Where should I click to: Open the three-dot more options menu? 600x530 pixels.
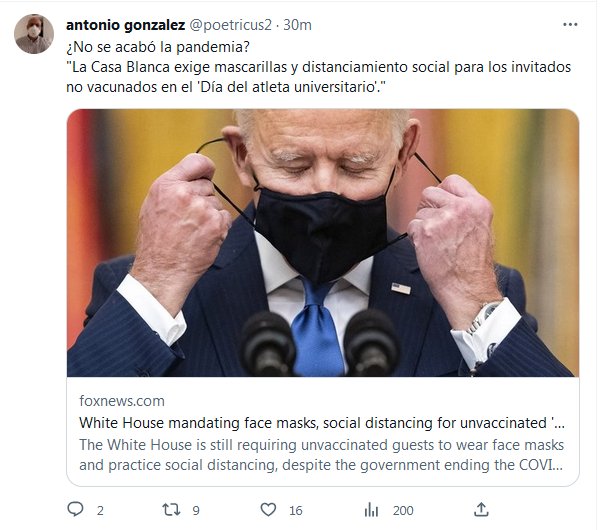(570, 24)
